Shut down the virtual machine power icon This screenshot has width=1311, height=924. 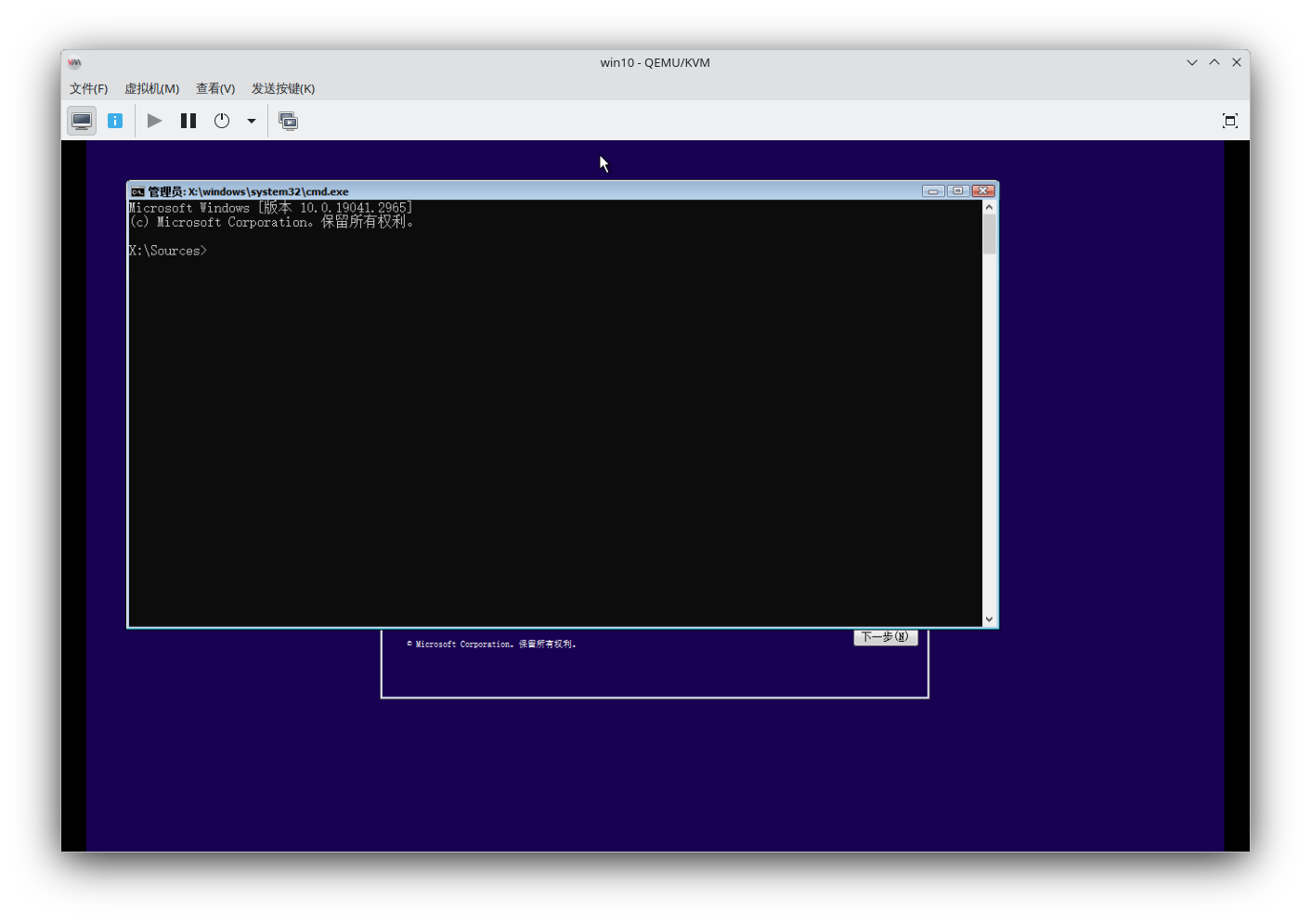[222, 121]
